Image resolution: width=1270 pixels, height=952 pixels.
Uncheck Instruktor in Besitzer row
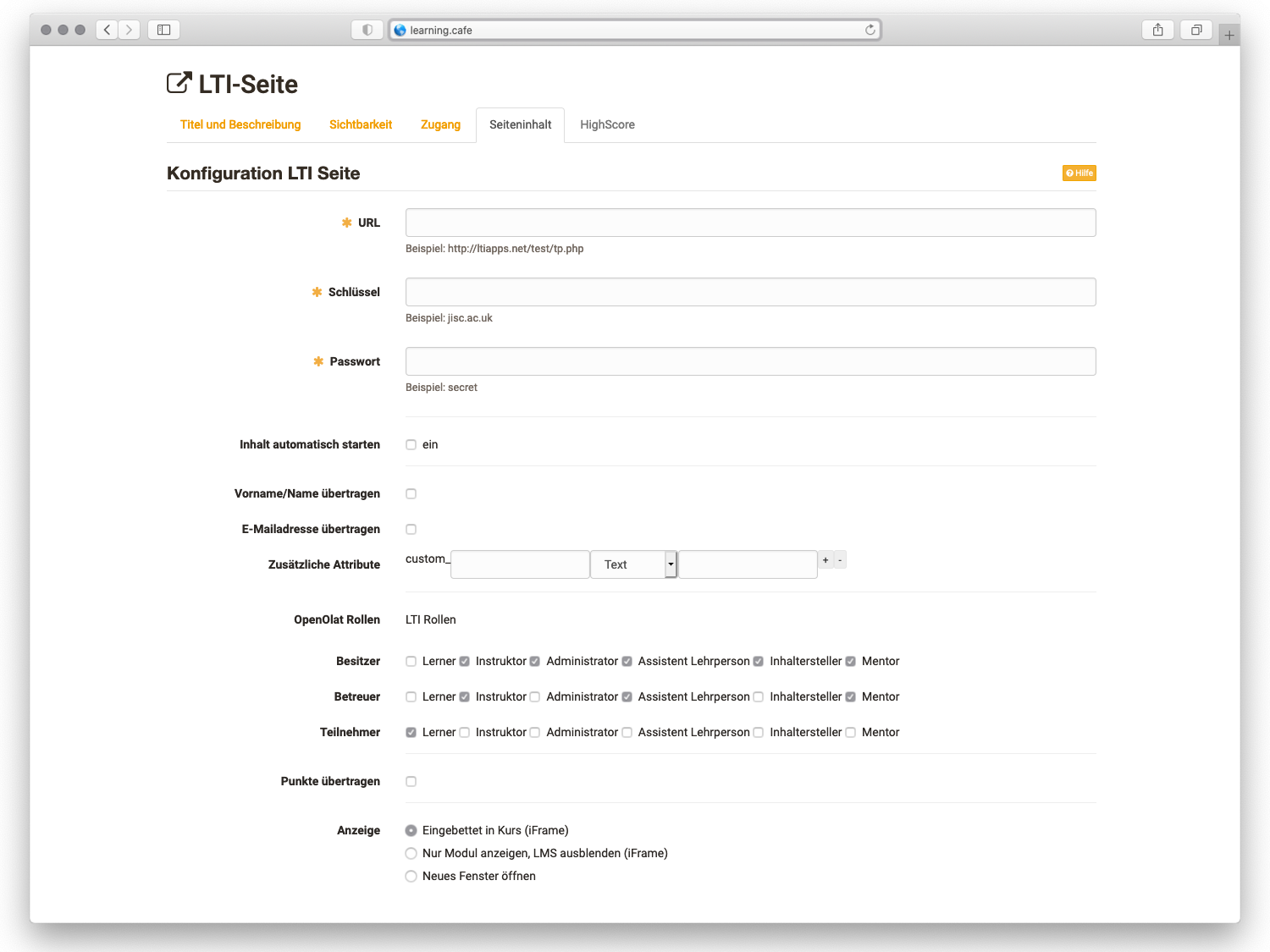pos(464,661)
